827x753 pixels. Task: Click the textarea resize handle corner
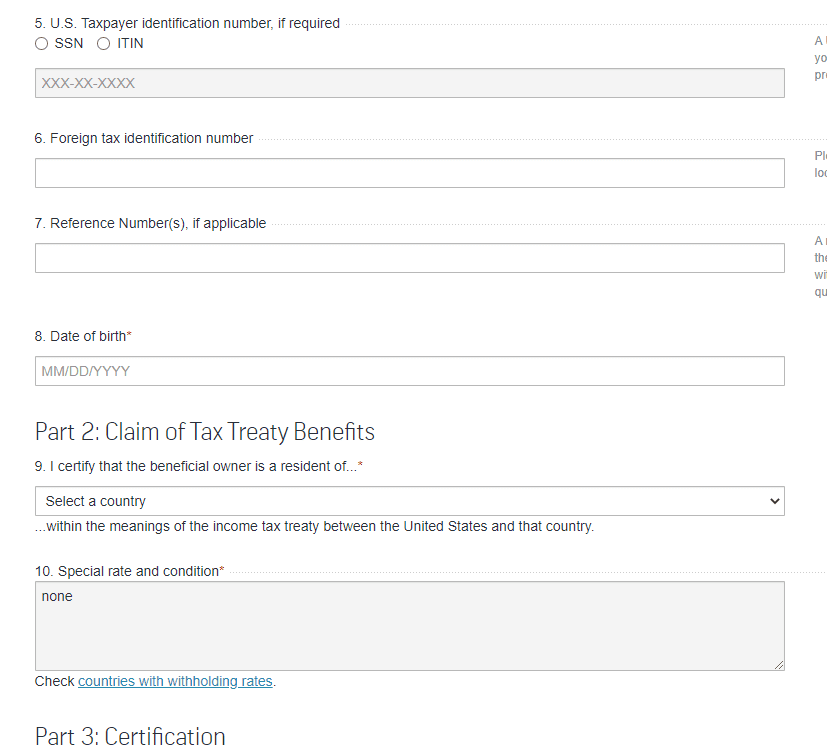[x=778, y=664]
